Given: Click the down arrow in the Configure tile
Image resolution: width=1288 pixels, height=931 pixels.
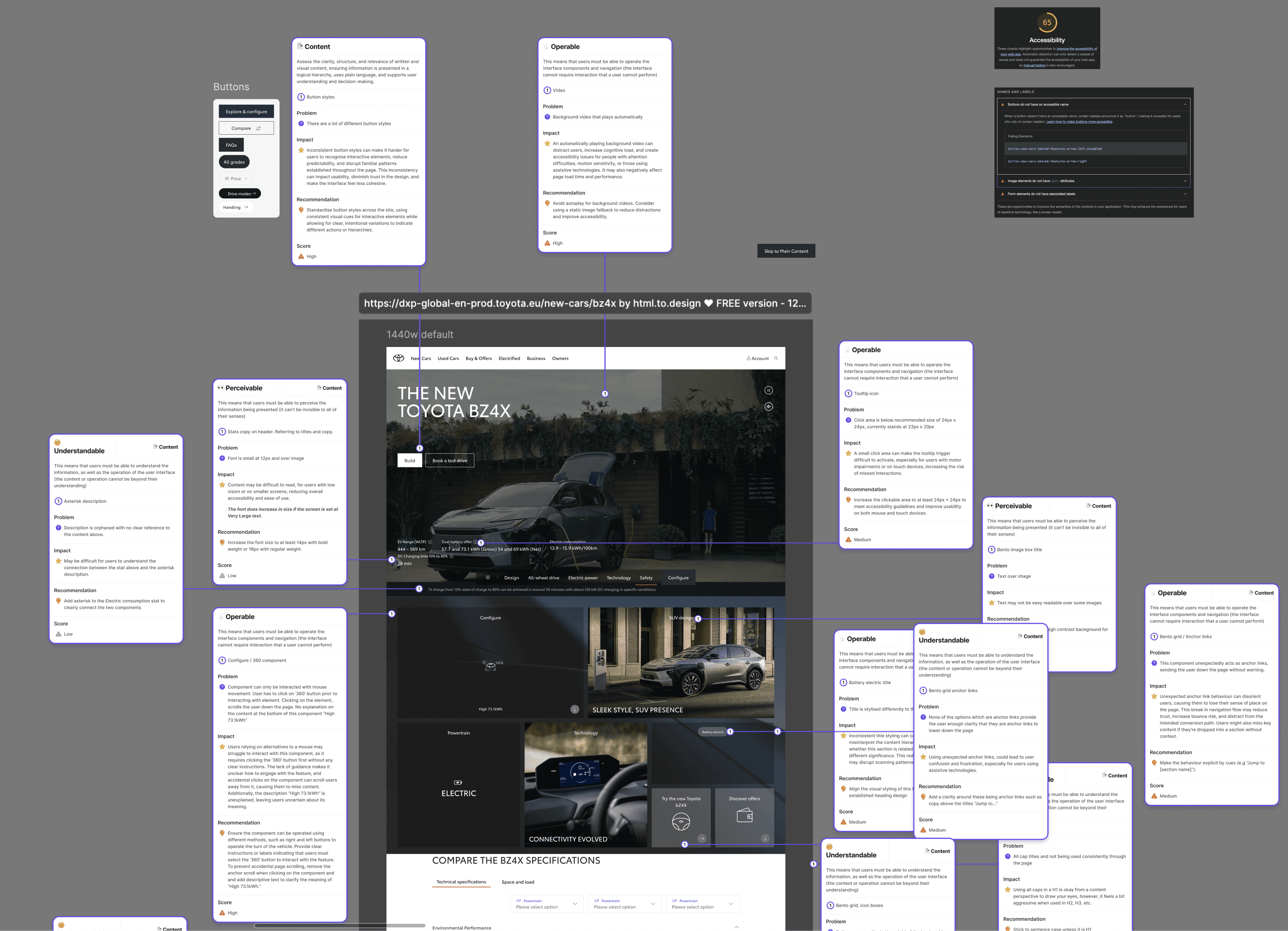Looking at the screenshot, I should click(x=575, y=709).
